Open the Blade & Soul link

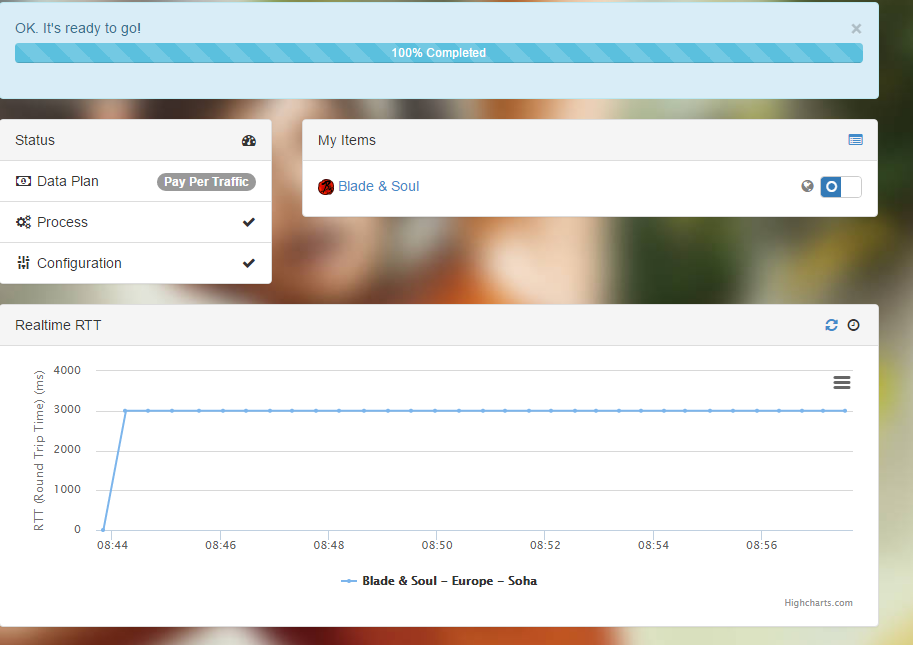[378, 186]
